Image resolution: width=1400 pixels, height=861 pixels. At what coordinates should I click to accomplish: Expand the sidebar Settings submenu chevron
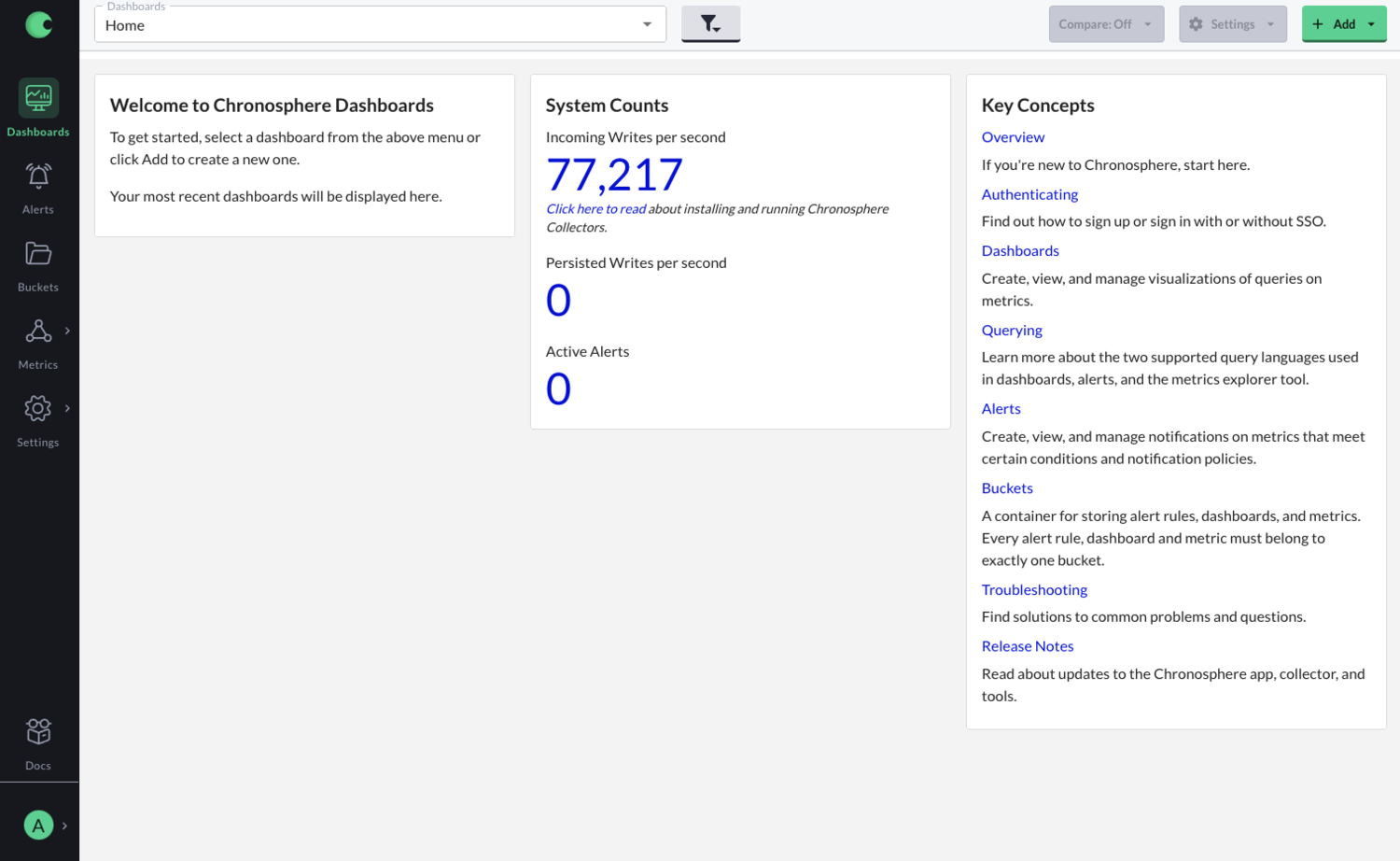pyautogui.click(x=67, y=408)
